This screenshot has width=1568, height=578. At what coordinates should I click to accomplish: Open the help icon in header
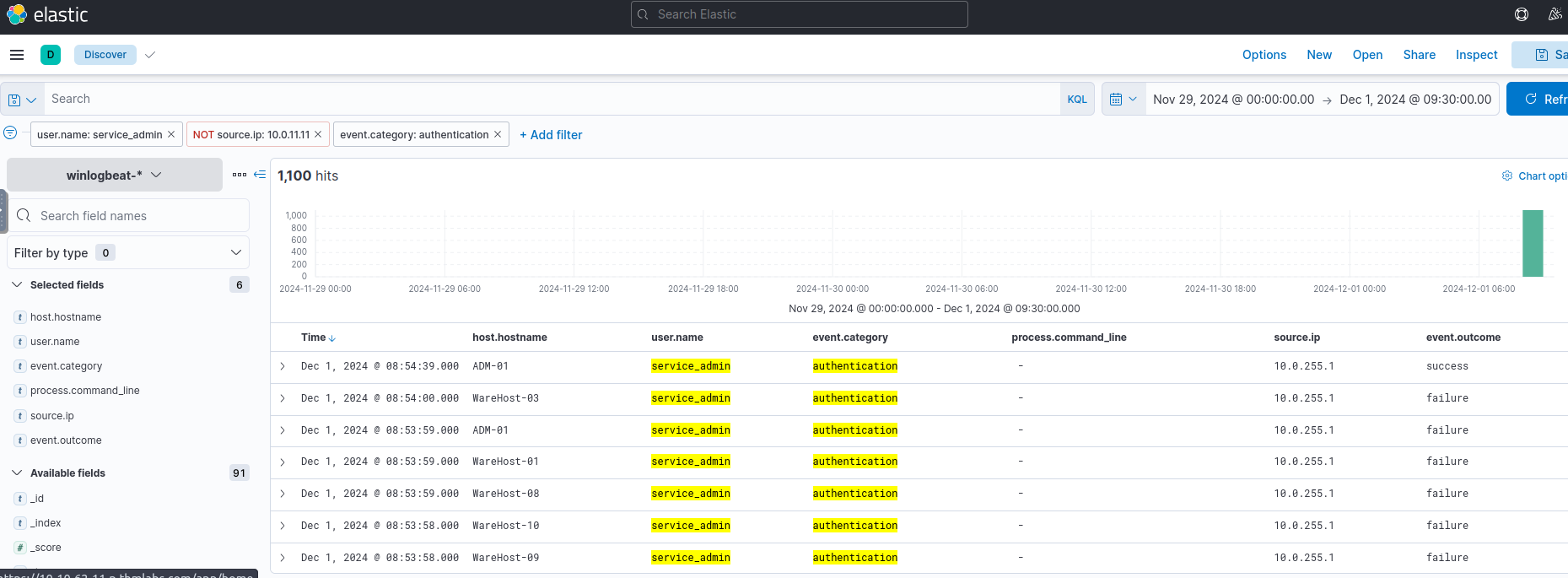click(x=1522, y=14)
